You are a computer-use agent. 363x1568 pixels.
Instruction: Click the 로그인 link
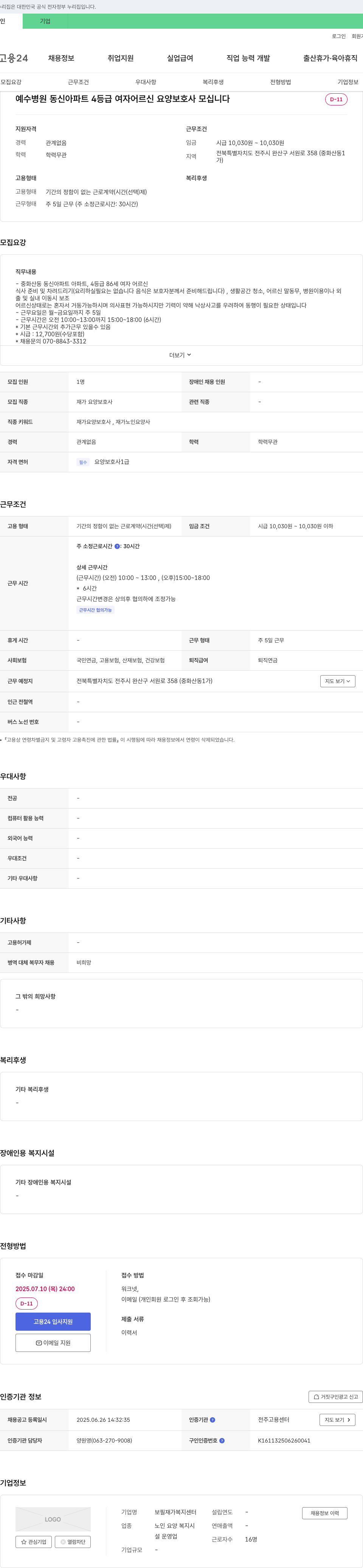point(339,37)
